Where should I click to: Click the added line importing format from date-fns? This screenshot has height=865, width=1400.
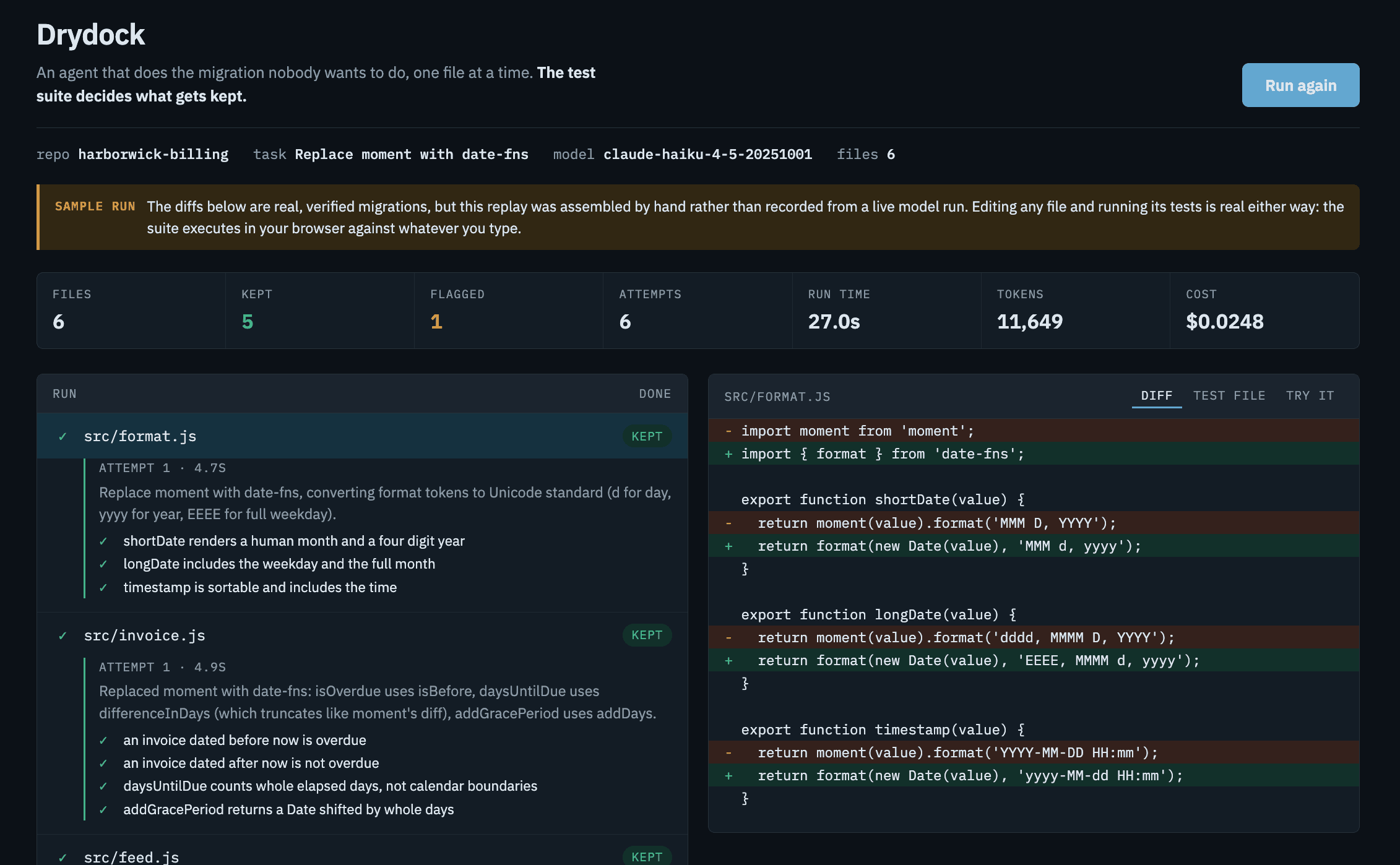tap(1034, 454)
